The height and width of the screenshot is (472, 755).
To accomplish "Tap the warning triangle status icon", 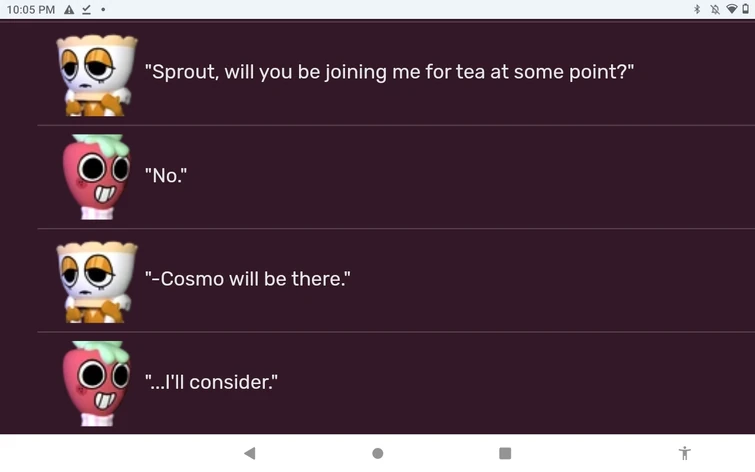I will pos(69,9).
